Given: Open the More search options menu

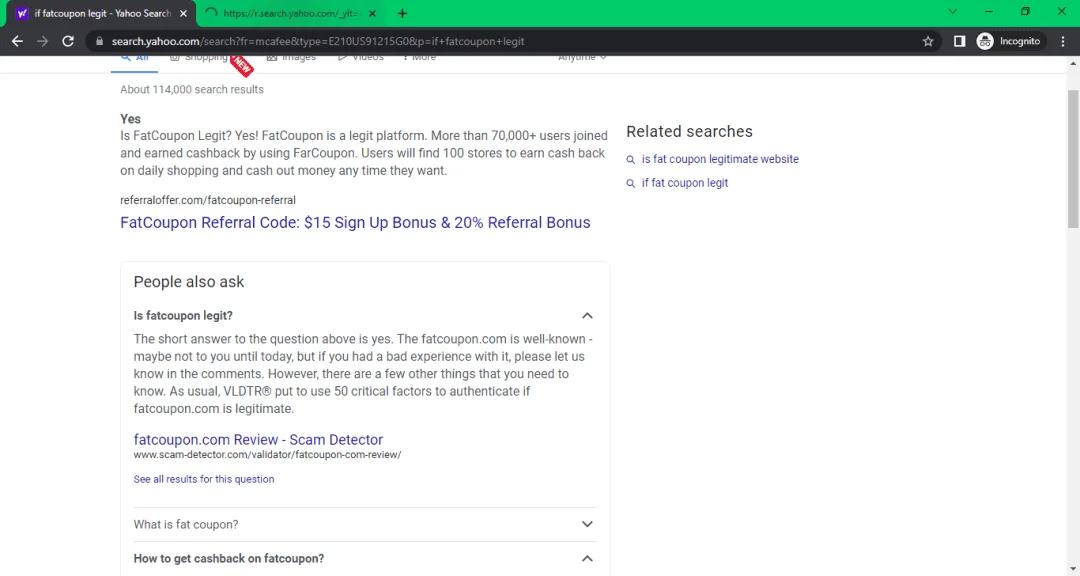Looking at the screenshot, I should (419, 57).
